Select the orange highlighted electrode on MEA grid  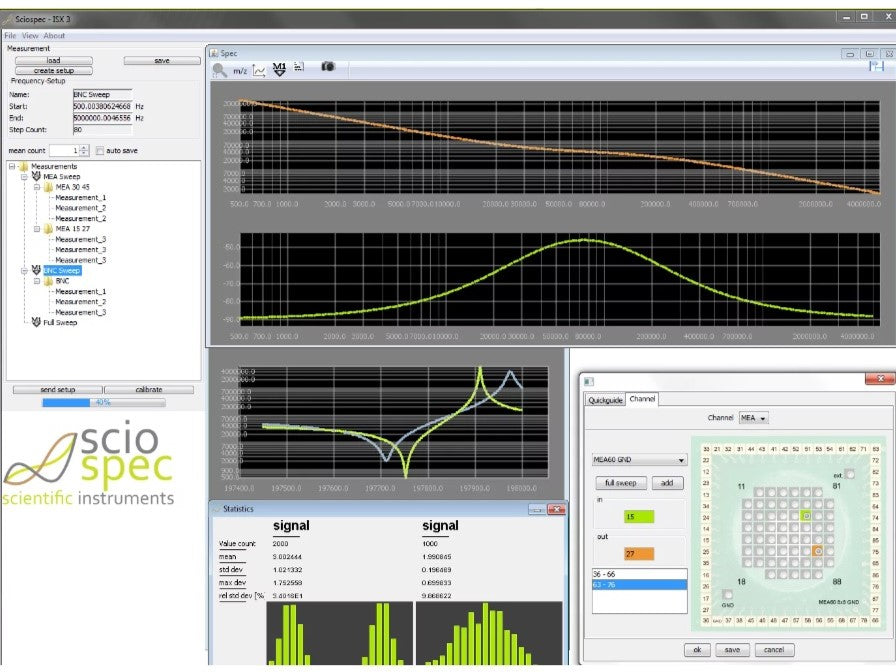[818, 551]
